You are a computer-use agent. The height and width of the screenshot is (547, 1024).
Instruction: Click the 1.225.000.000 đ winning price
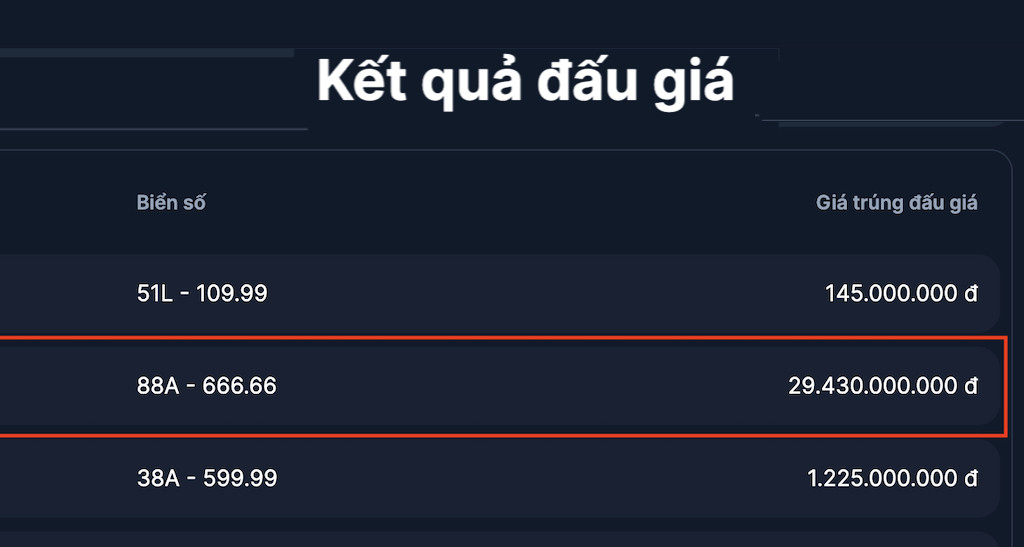coord(883,478)
